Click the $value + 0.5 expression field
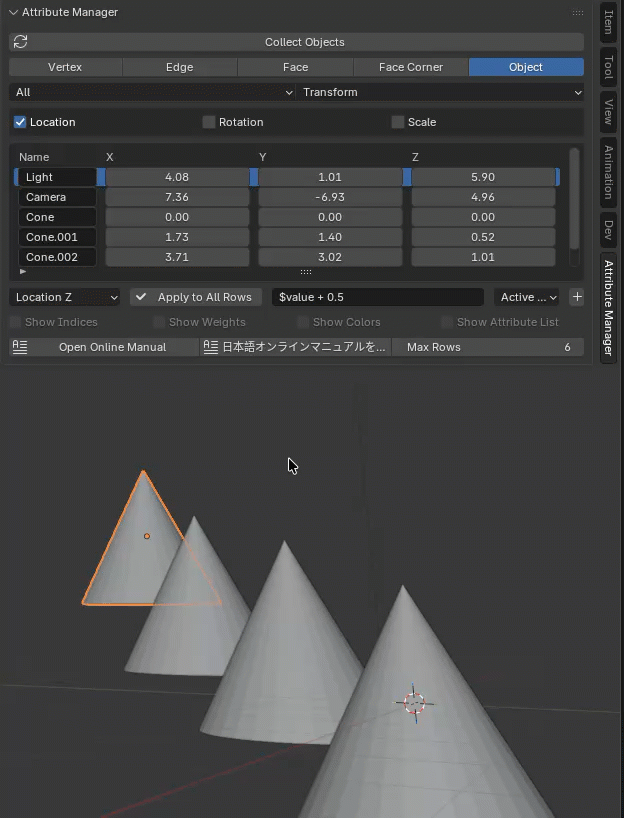 [378, 297]
